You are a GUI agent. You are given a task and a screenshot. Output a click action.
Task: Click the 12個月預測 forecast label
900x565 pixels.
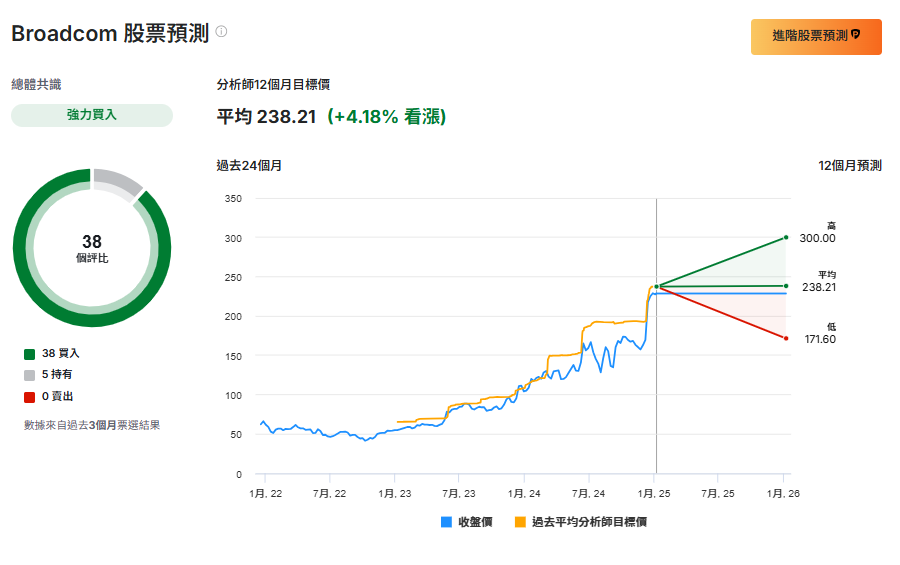(x=849, y=166)
